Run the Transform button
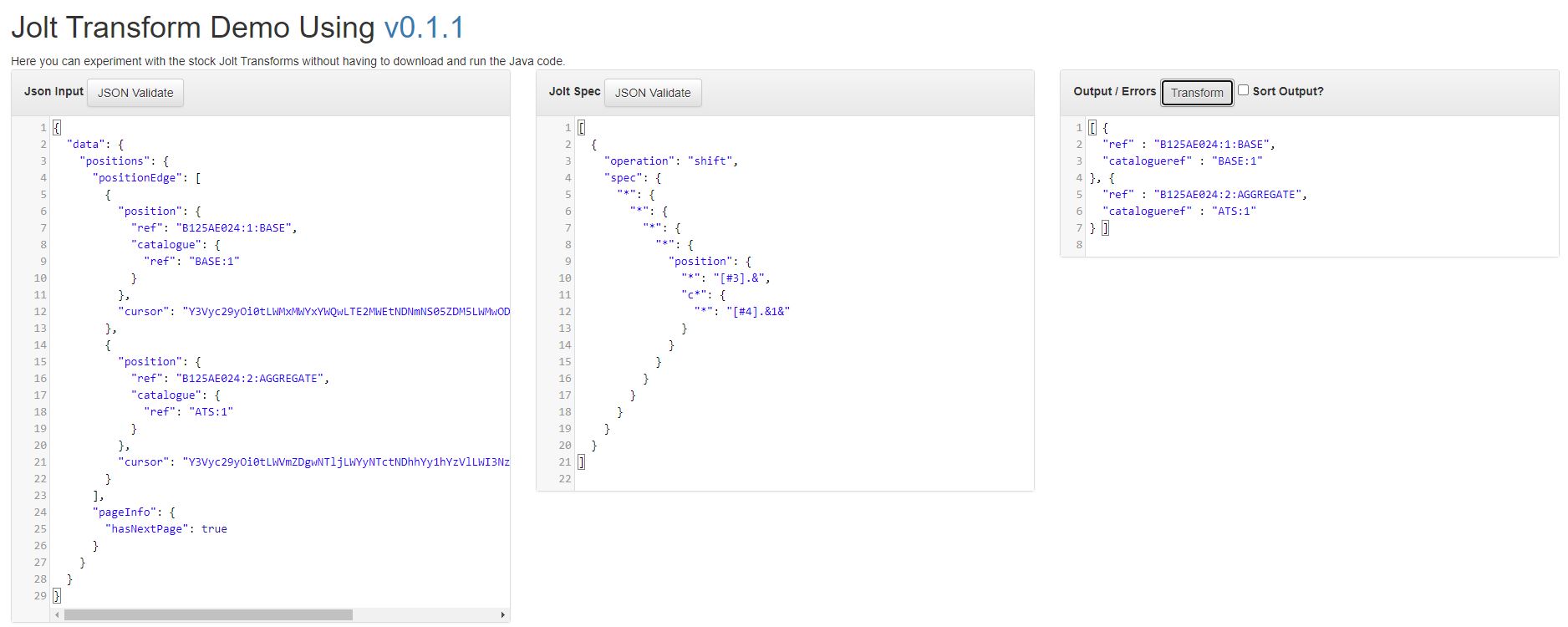This screenshot has width=1568, height=627. click(1197, 93)
